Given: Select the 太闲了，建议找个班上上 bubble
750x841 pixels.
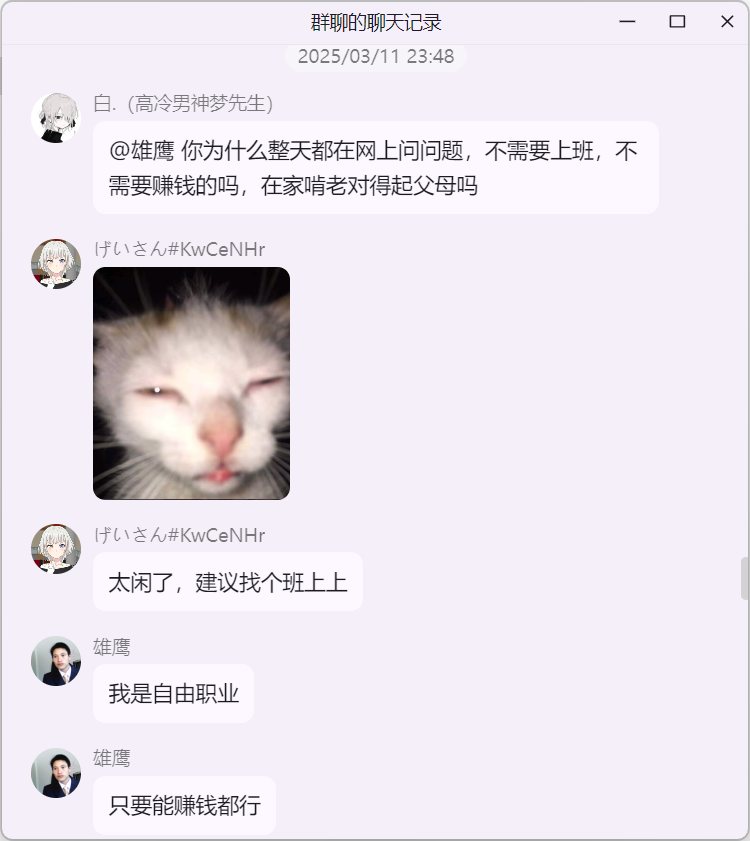Looking at the screenshot, I should 228,582.
